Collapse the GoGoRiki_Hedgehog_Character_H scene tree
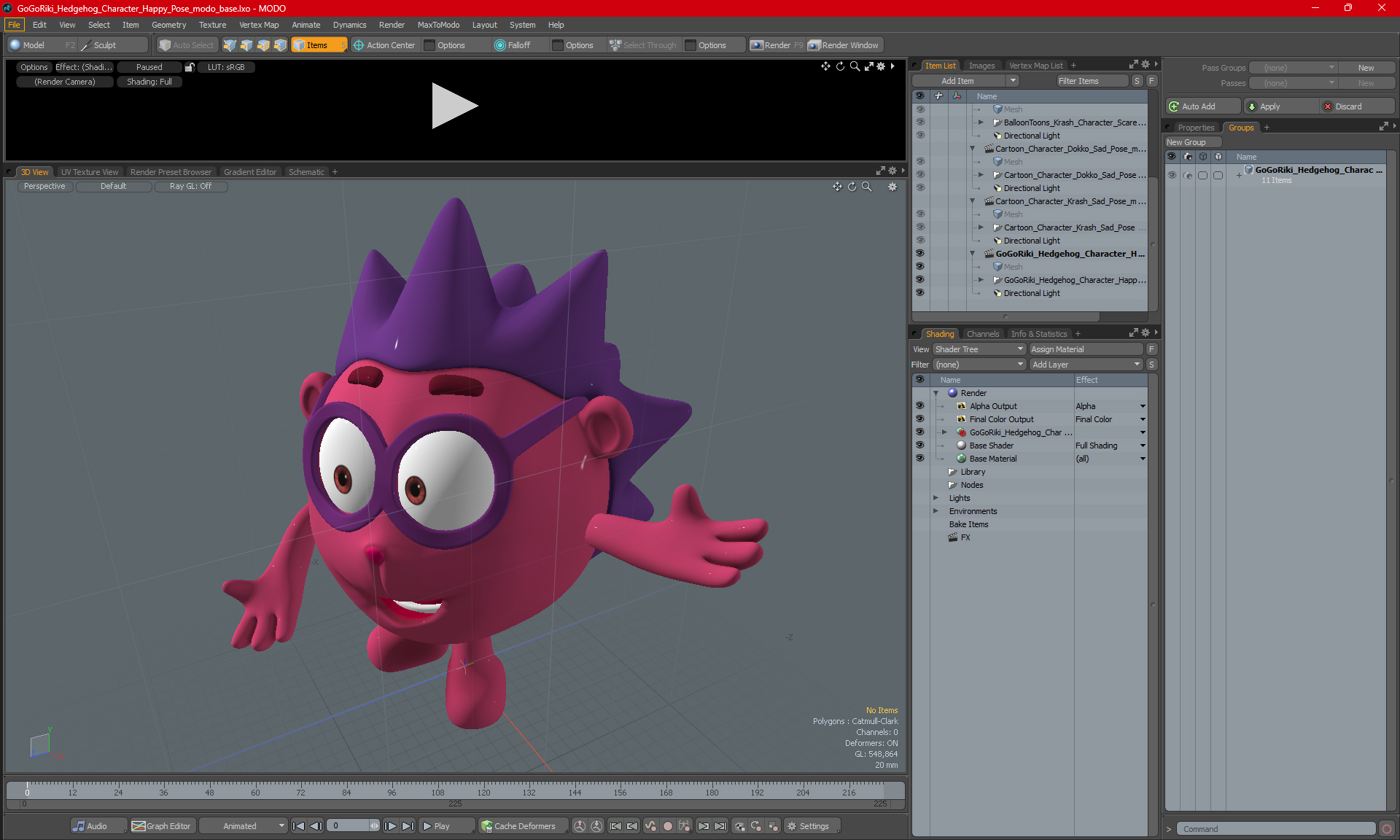 [972, 254]
